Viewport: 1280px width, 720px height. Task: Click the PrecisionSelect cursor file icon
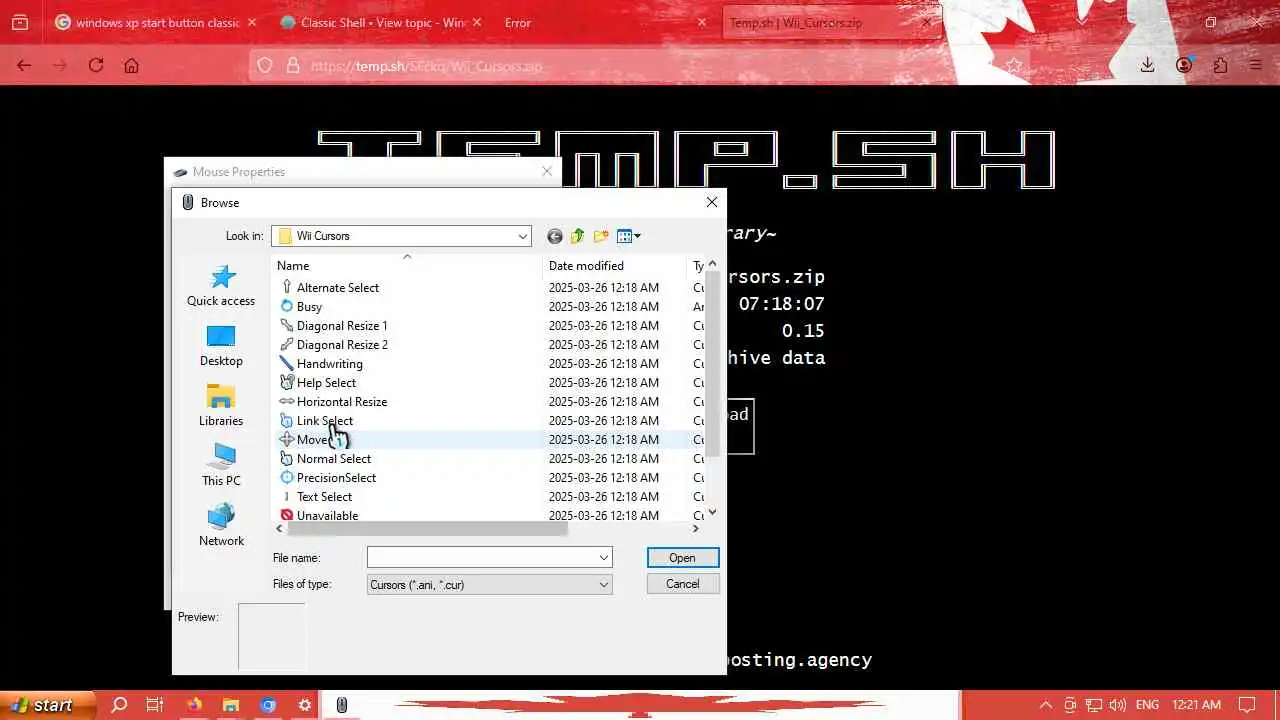coord(287,478)
